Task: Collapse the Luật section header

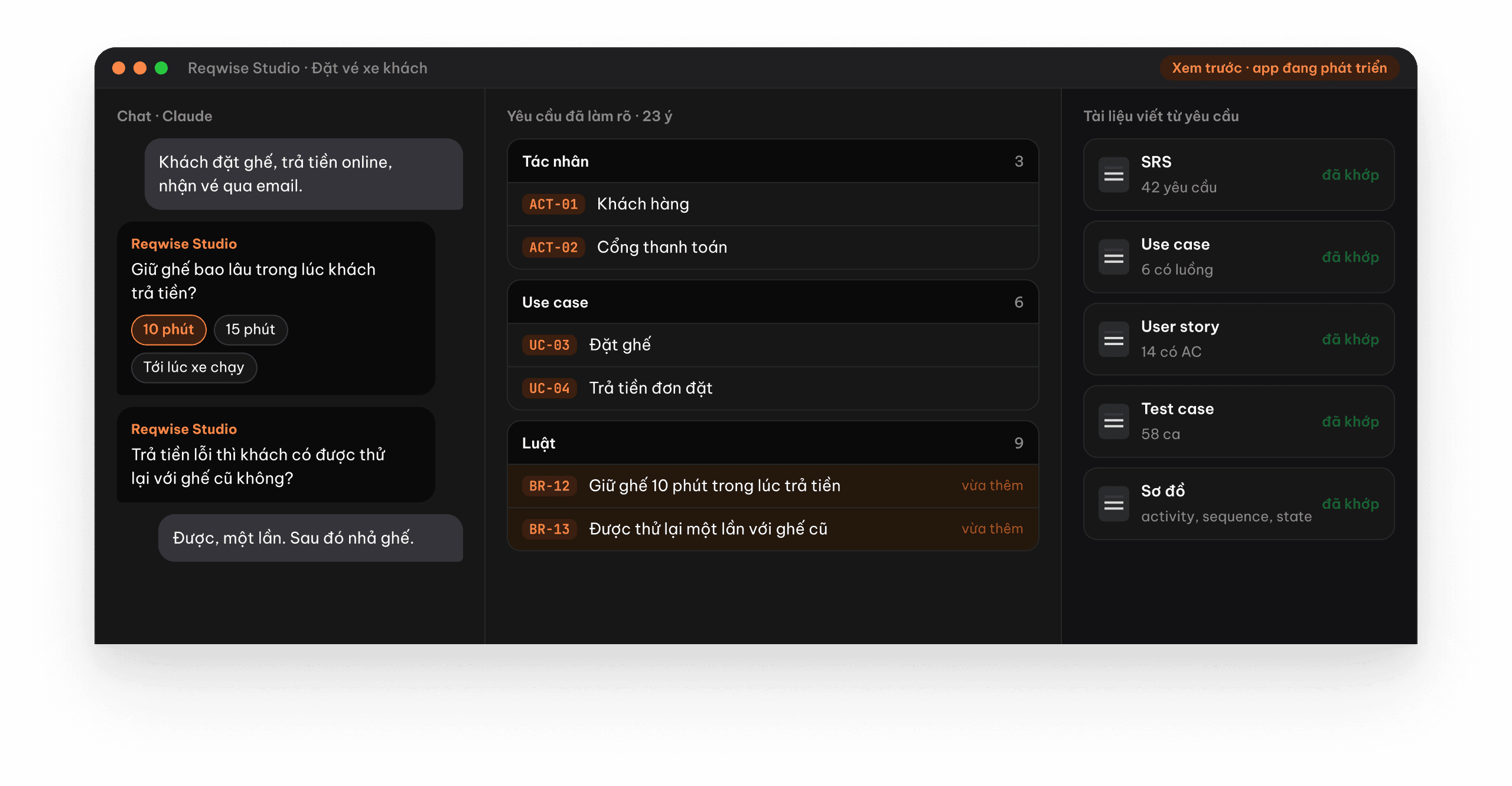Action: tap(773, 443)
